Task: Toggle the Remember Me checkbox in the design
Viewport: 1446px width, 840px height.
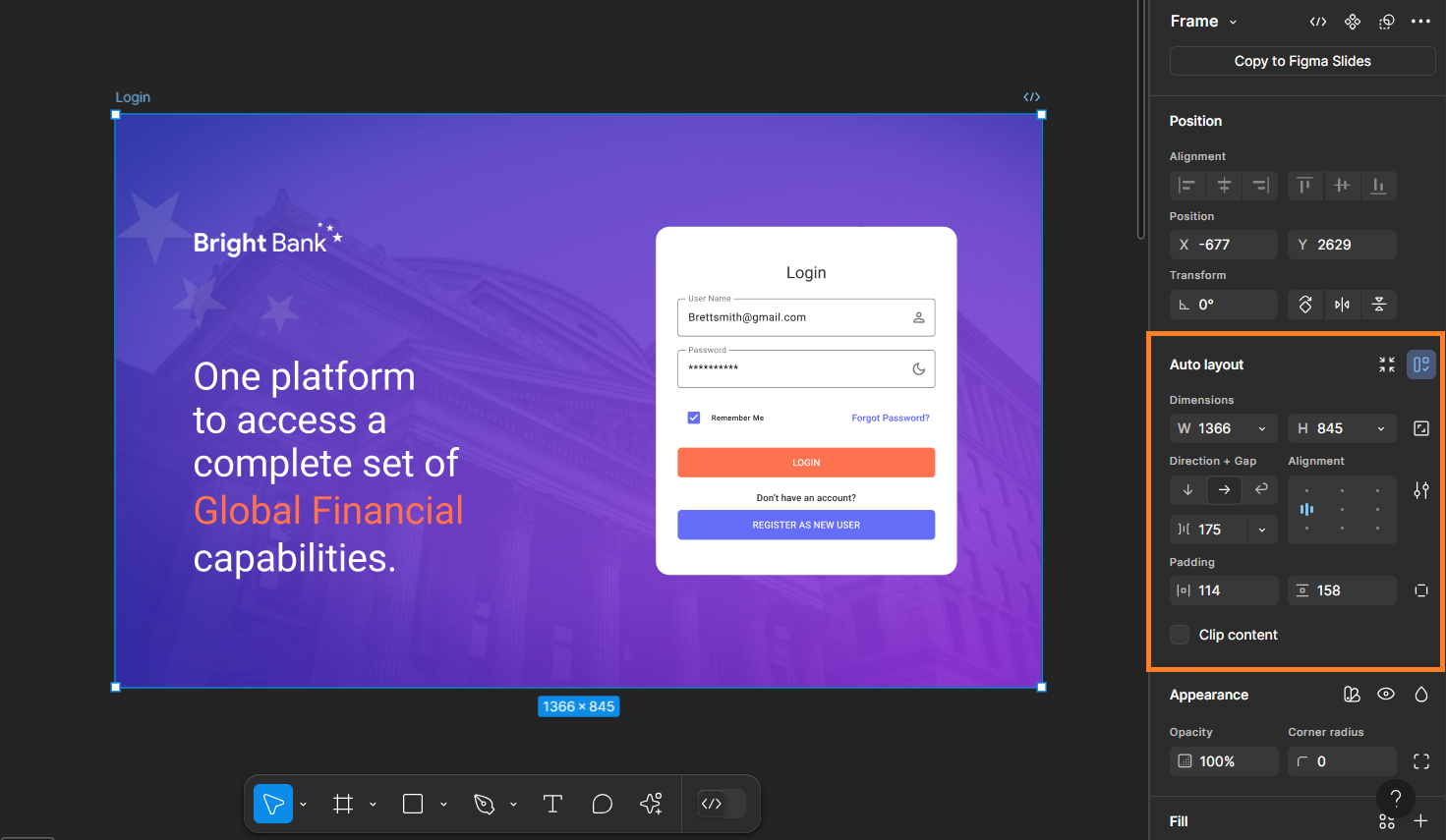Action: click(x=694, y=417)
